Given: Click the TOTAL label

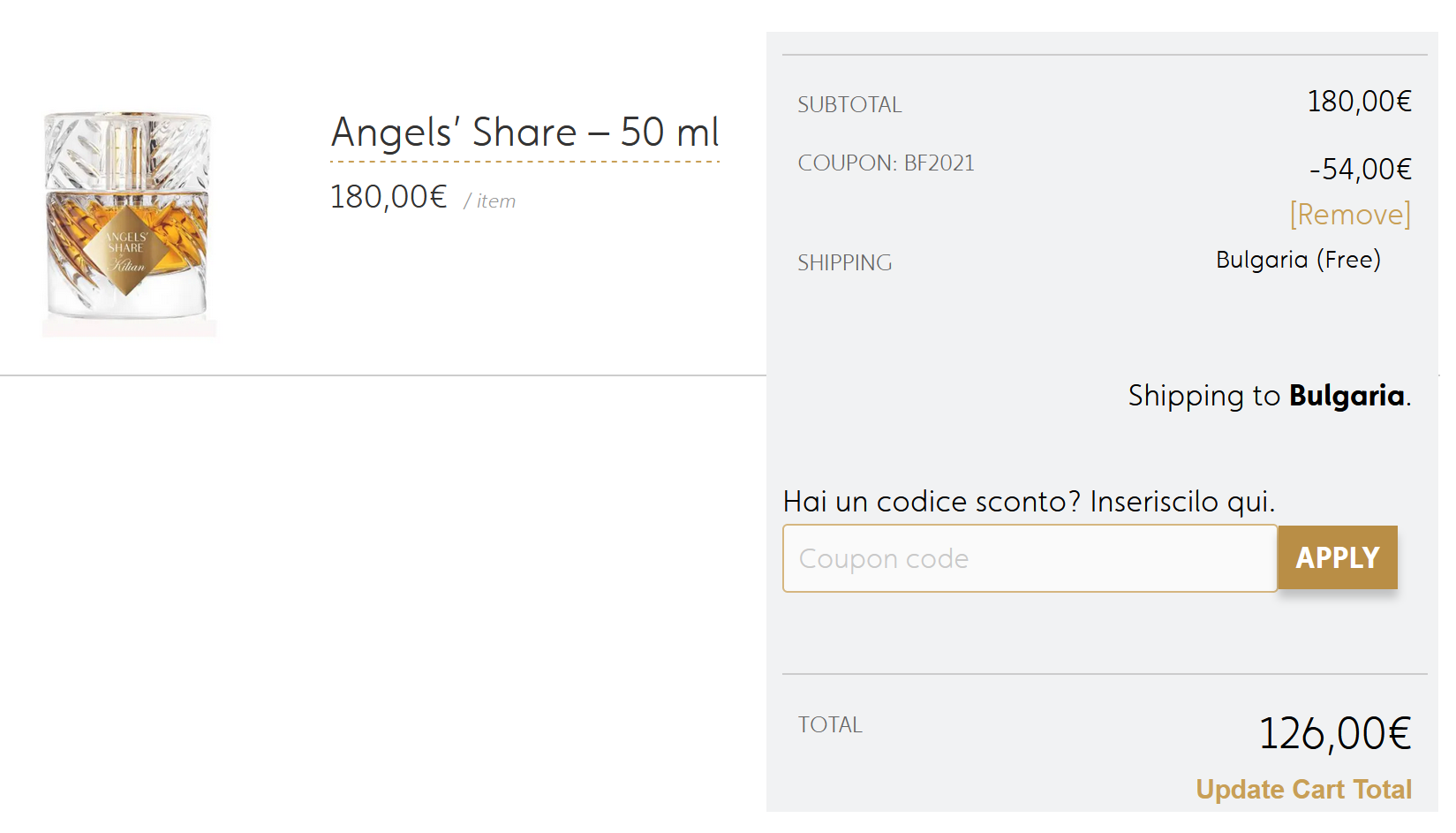Looking at the screenshot, I should coord(830,725).
